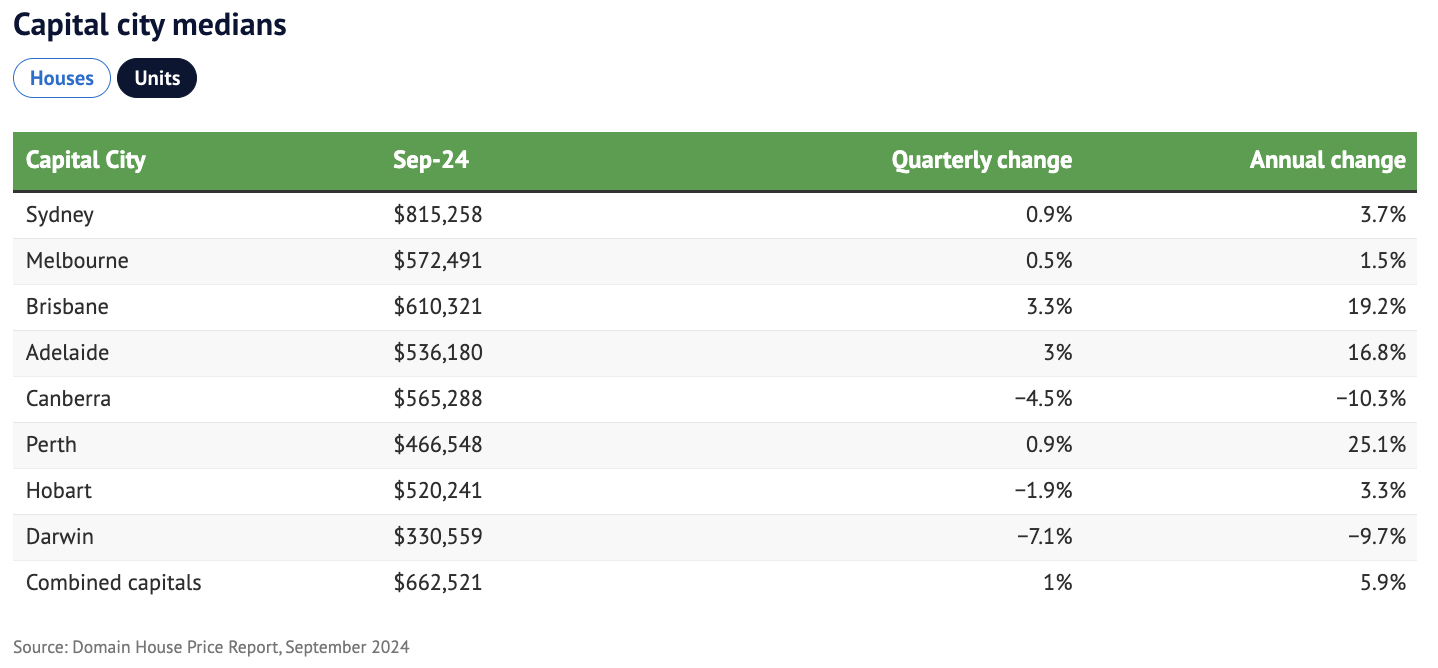Click the Capital City column header

86,160
